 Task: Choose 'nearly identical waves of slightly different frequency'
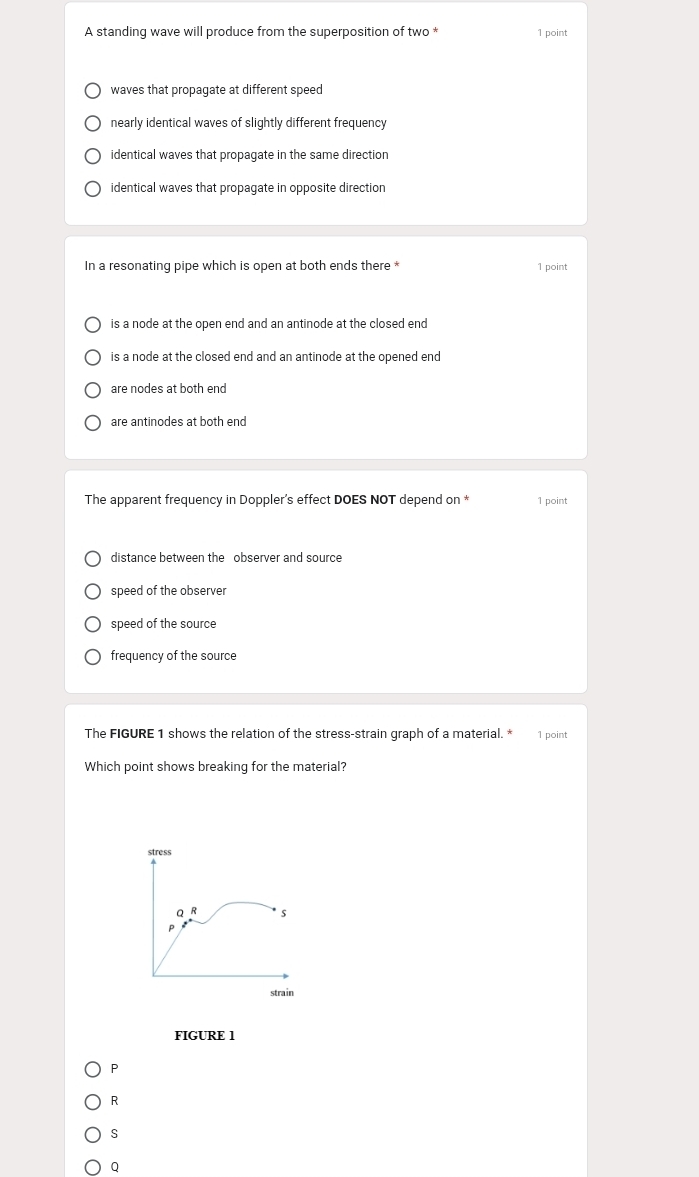click(93, 124)
